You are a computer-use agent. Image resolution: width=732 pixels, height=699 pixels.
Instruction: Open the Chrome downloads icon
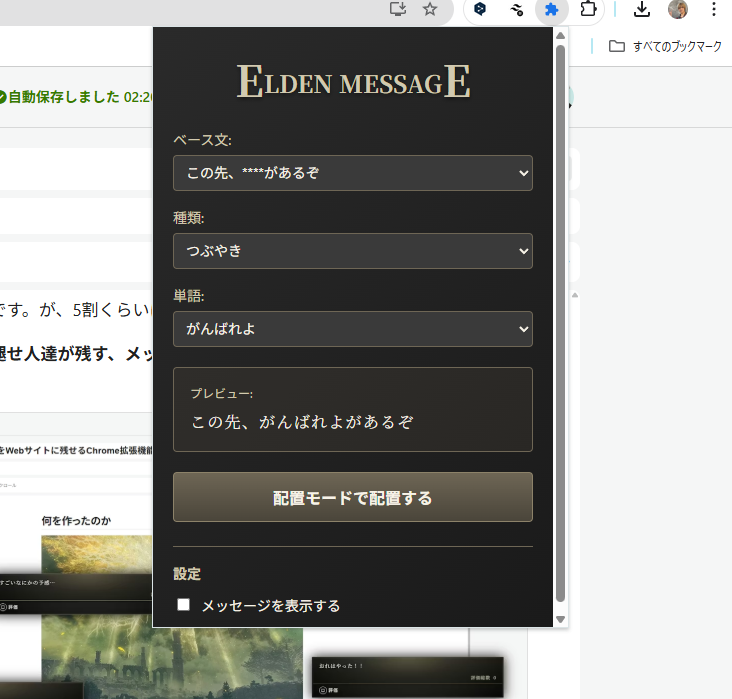(642, 9)
